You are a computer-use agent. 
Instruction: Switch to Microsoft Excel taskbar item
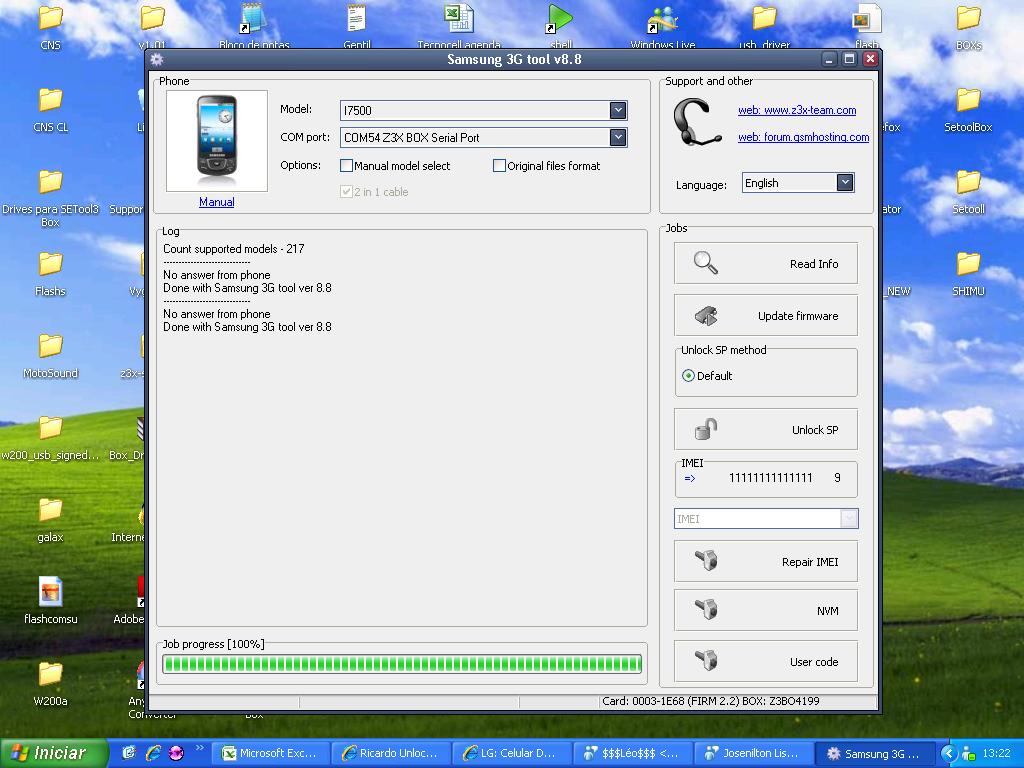272,753
